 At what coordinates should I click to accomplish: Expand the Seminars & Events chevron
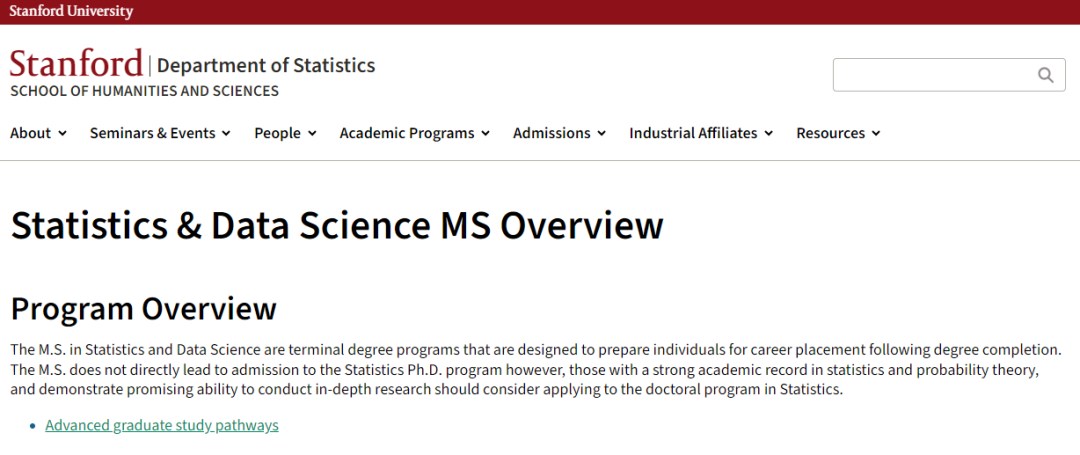point(227,134)
